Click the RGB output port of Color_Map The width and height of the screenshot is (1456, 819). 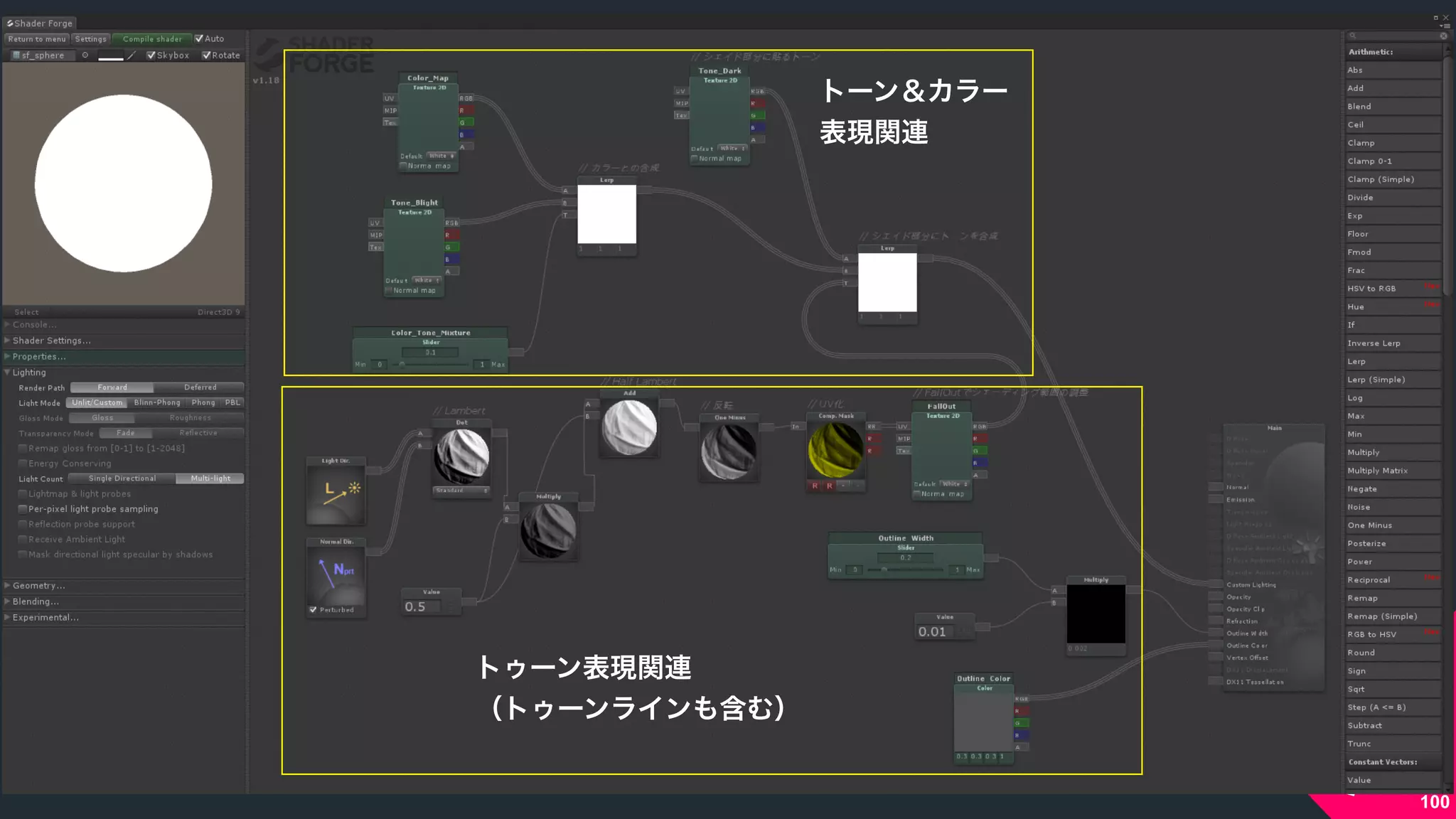pyautogui.click(x=466, y=98)
